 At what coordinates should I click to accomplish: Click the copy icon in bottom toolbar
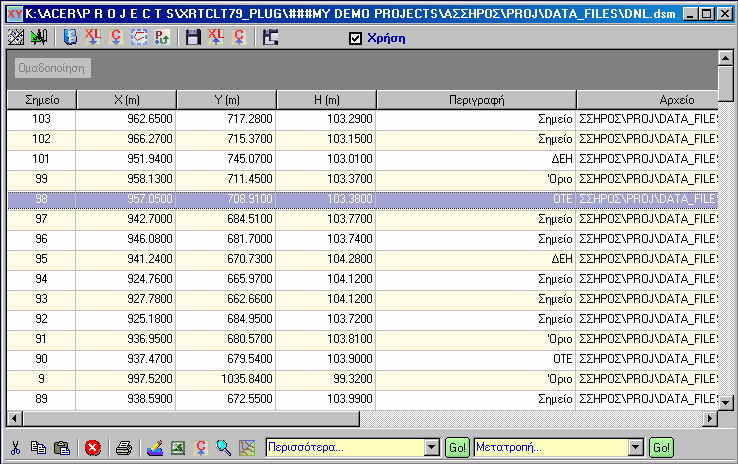39,448
